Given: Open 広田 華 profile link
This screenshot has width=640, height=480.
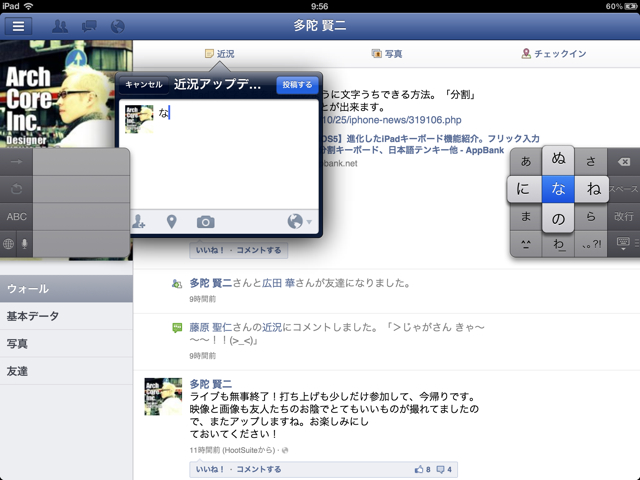Looking at the screenshot, I should [278, 283].
